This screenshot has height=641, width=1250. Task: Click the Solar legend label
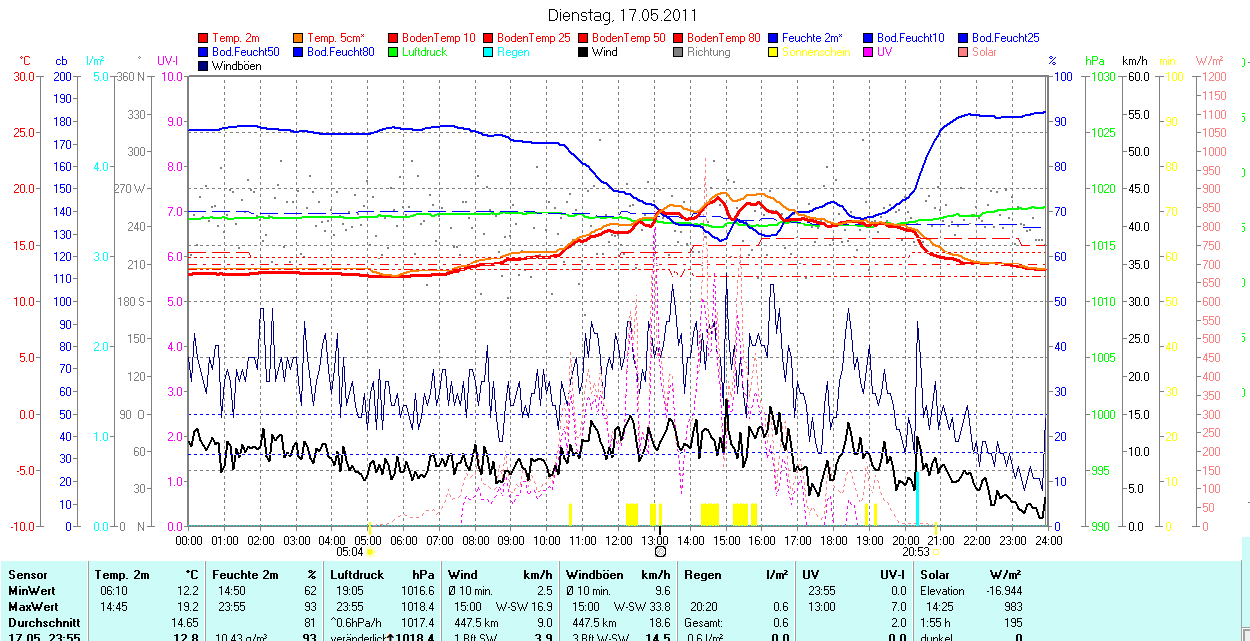pyautogui.click(x=984, y=52)
